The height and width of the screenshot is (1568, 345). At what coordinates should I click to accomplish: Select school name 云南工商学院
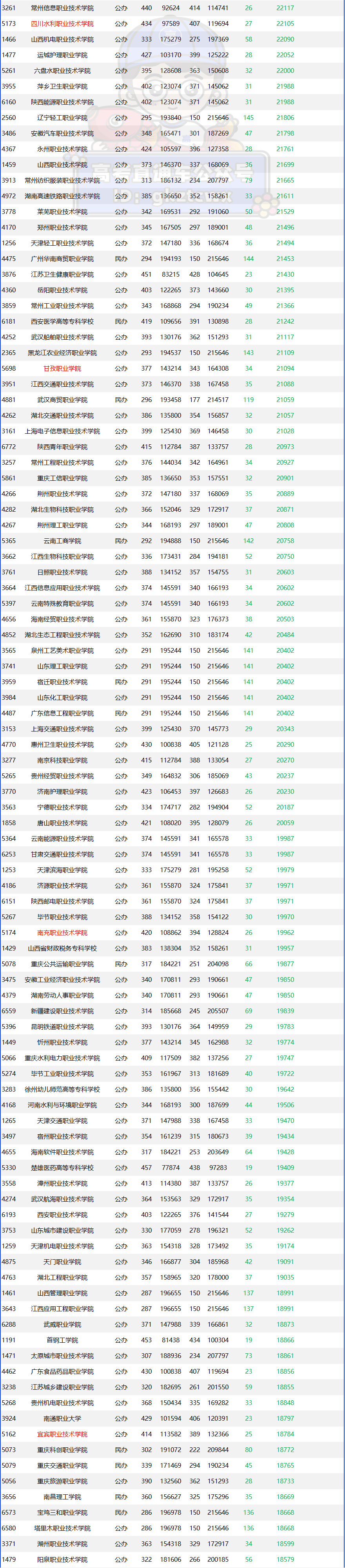click(62, 541)
